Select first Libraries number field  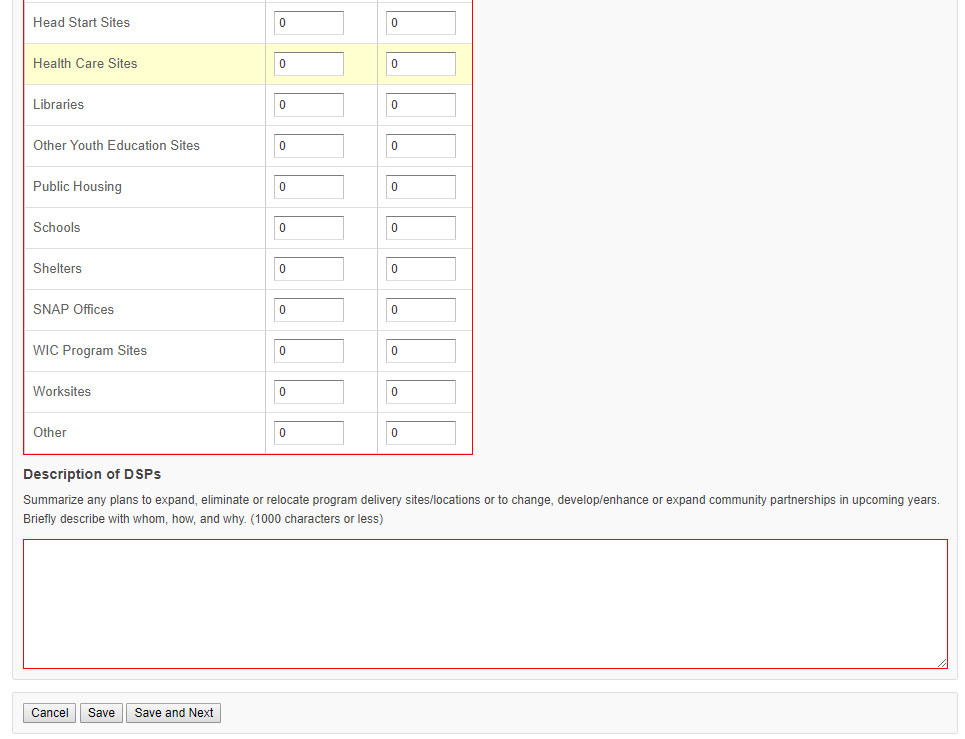point(309,105)
